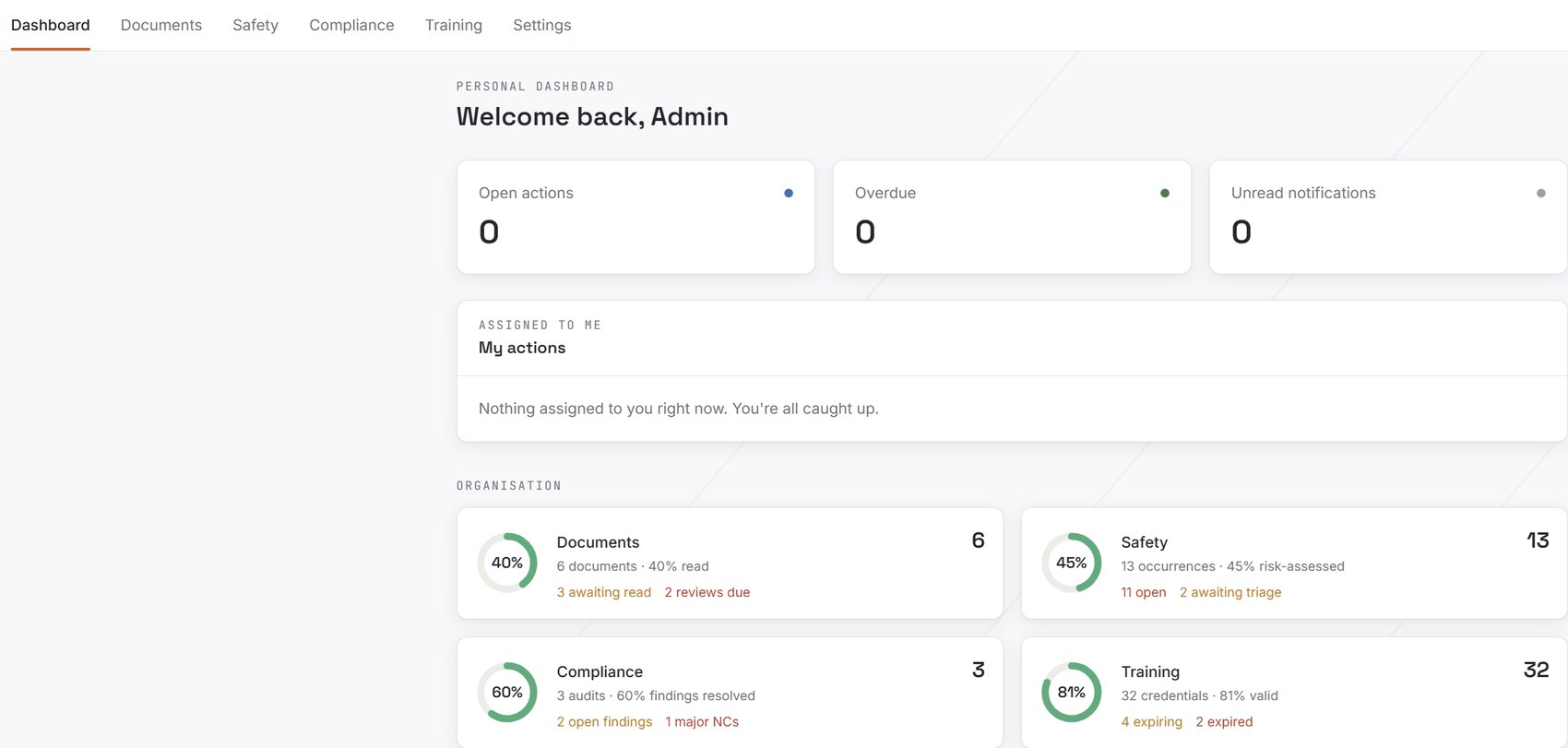The width and height of the screenshot is (1568, 748).
Task: Click the 'PERSONAL DASHBOARD' label
Action: coord(535,87)
